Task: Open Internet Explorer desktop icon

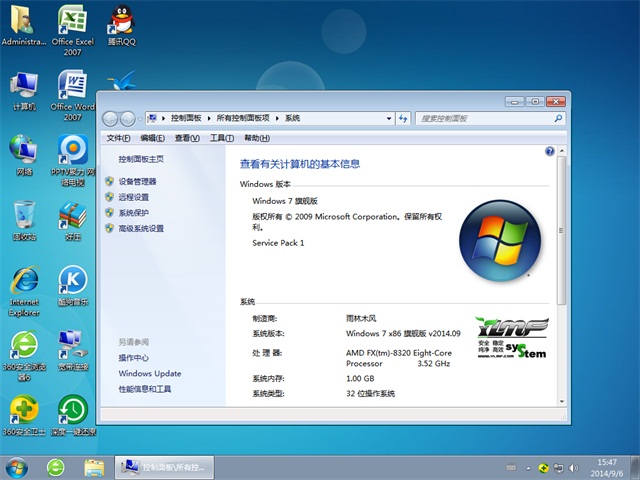Action: coord(24,291)
